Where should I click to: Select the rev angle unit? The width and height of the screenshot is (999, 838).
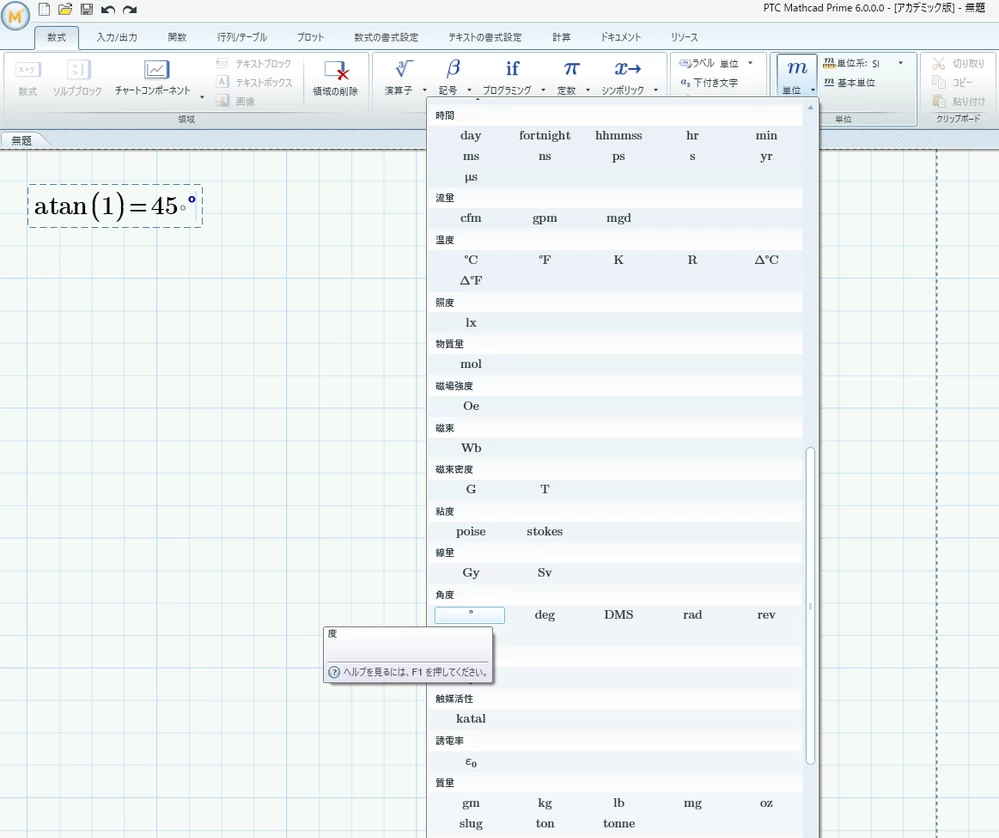tap(766, 615)
